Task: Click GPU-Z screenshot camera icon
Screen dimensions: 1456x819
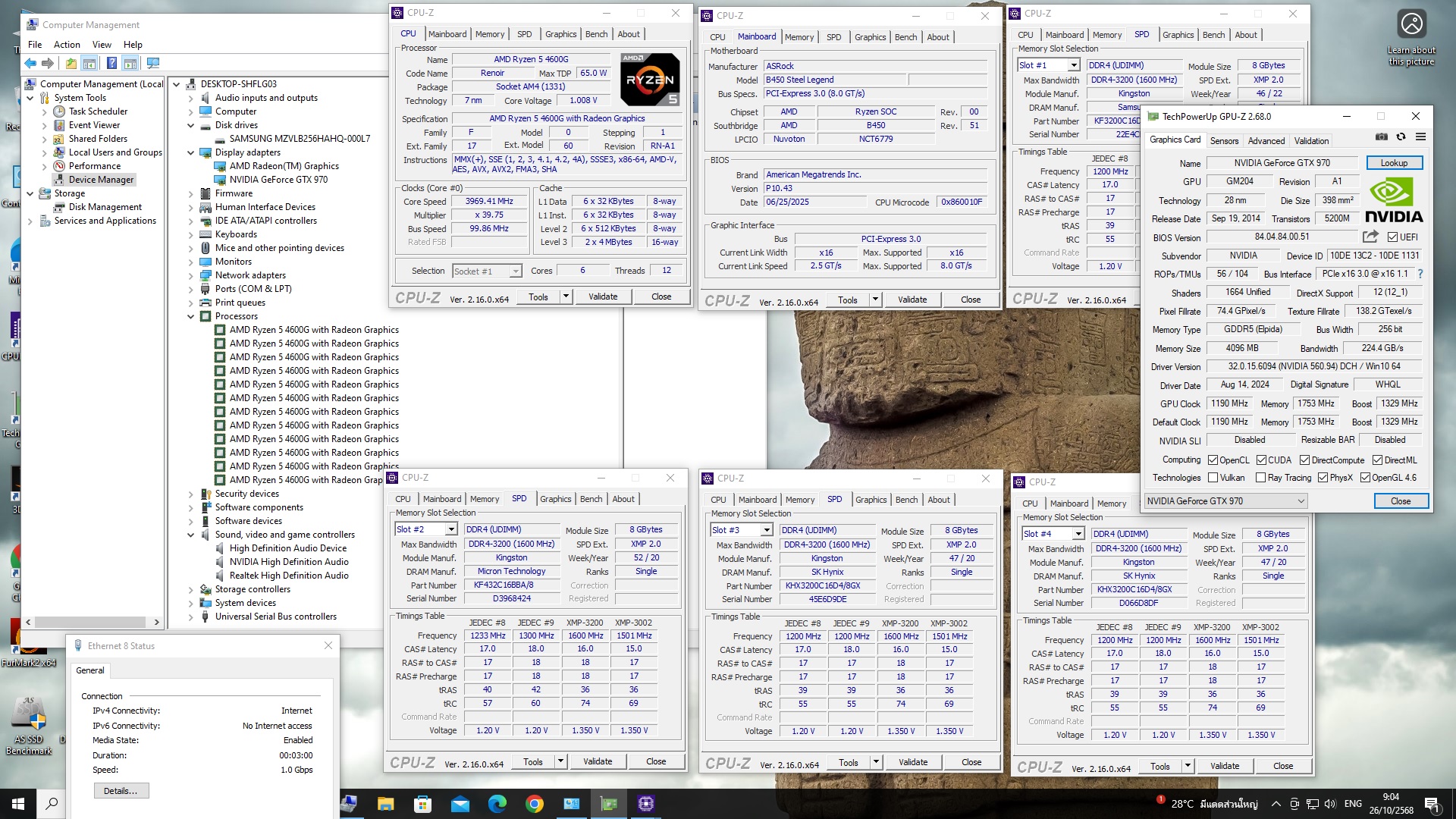Action: (1382, 136)
